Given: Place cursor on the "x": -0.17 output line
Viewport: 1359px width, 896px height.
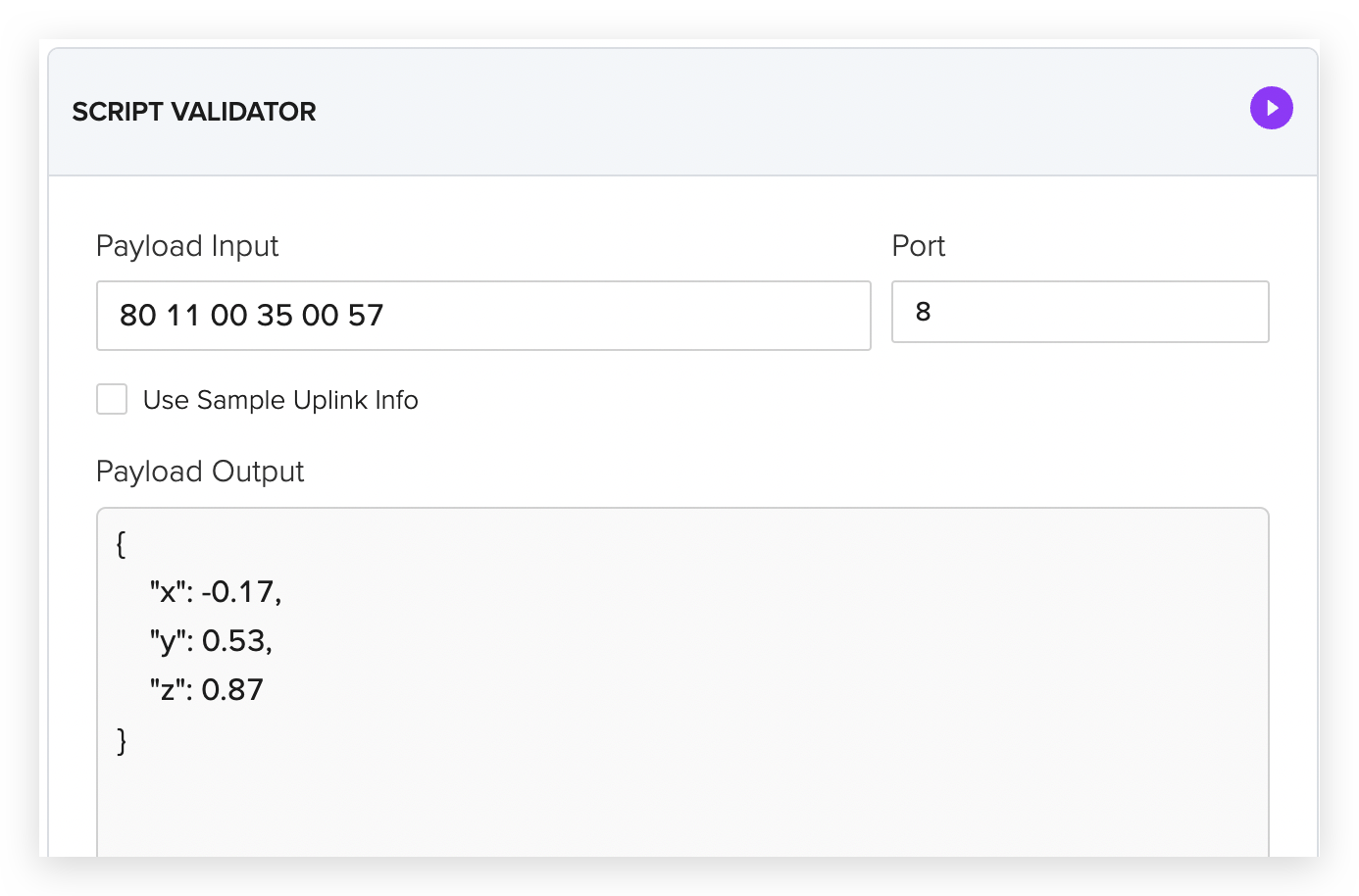Looking at the screenshot, I should tap(216, 592).
